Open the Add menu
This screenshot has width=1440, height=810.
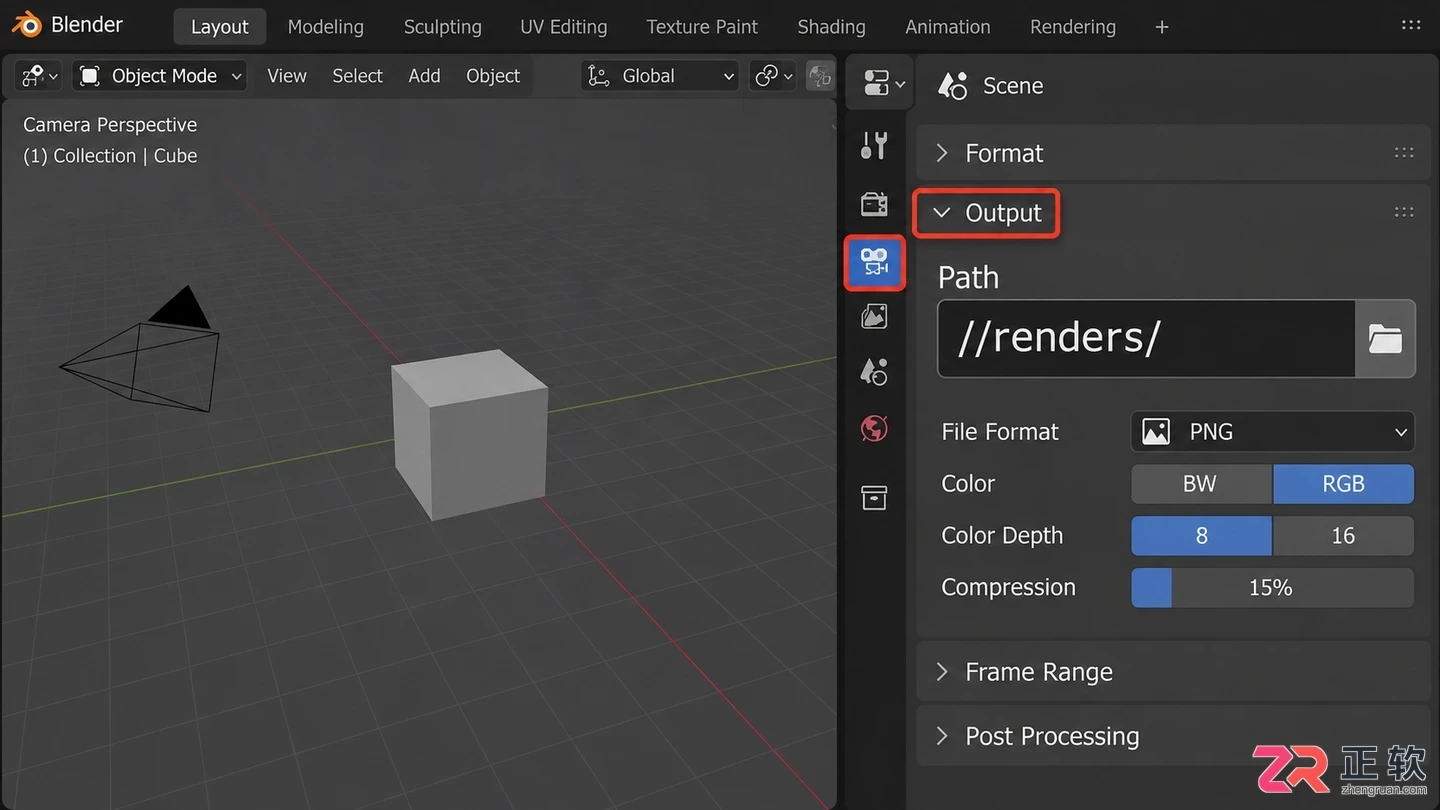[x=424, y=76]
